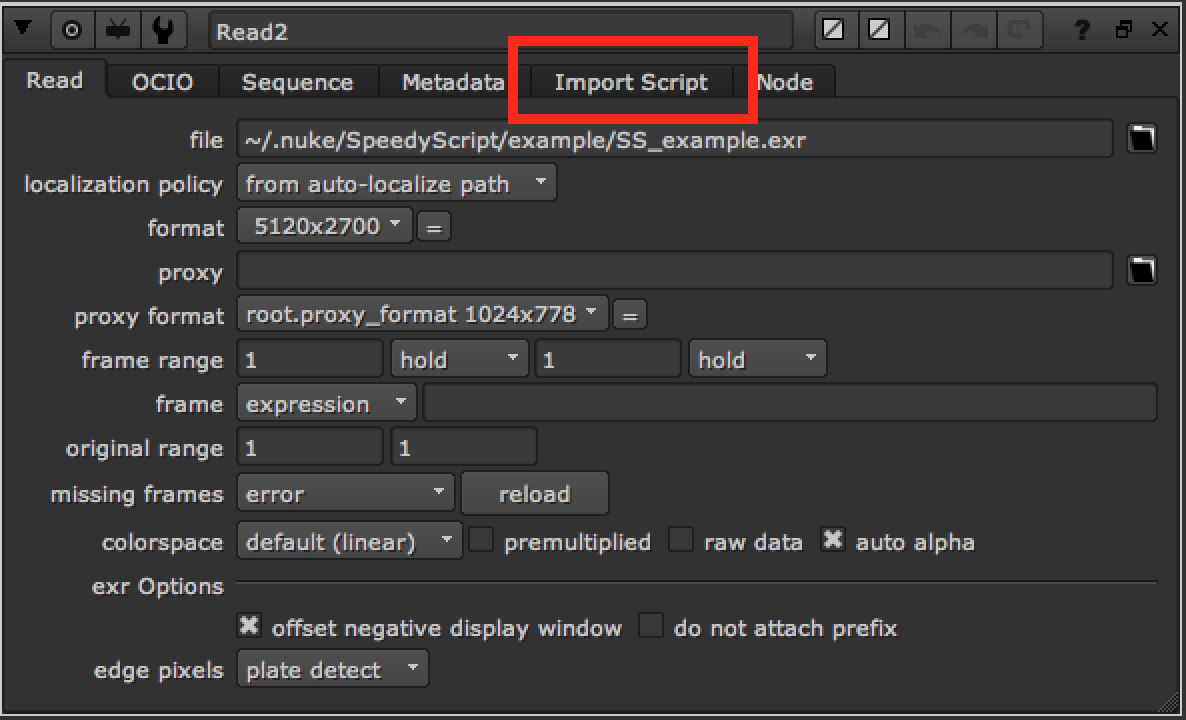Screen dimensions: 1186x720
Task: Enable the raw data checkbox
Action: [x=681, y=540]
